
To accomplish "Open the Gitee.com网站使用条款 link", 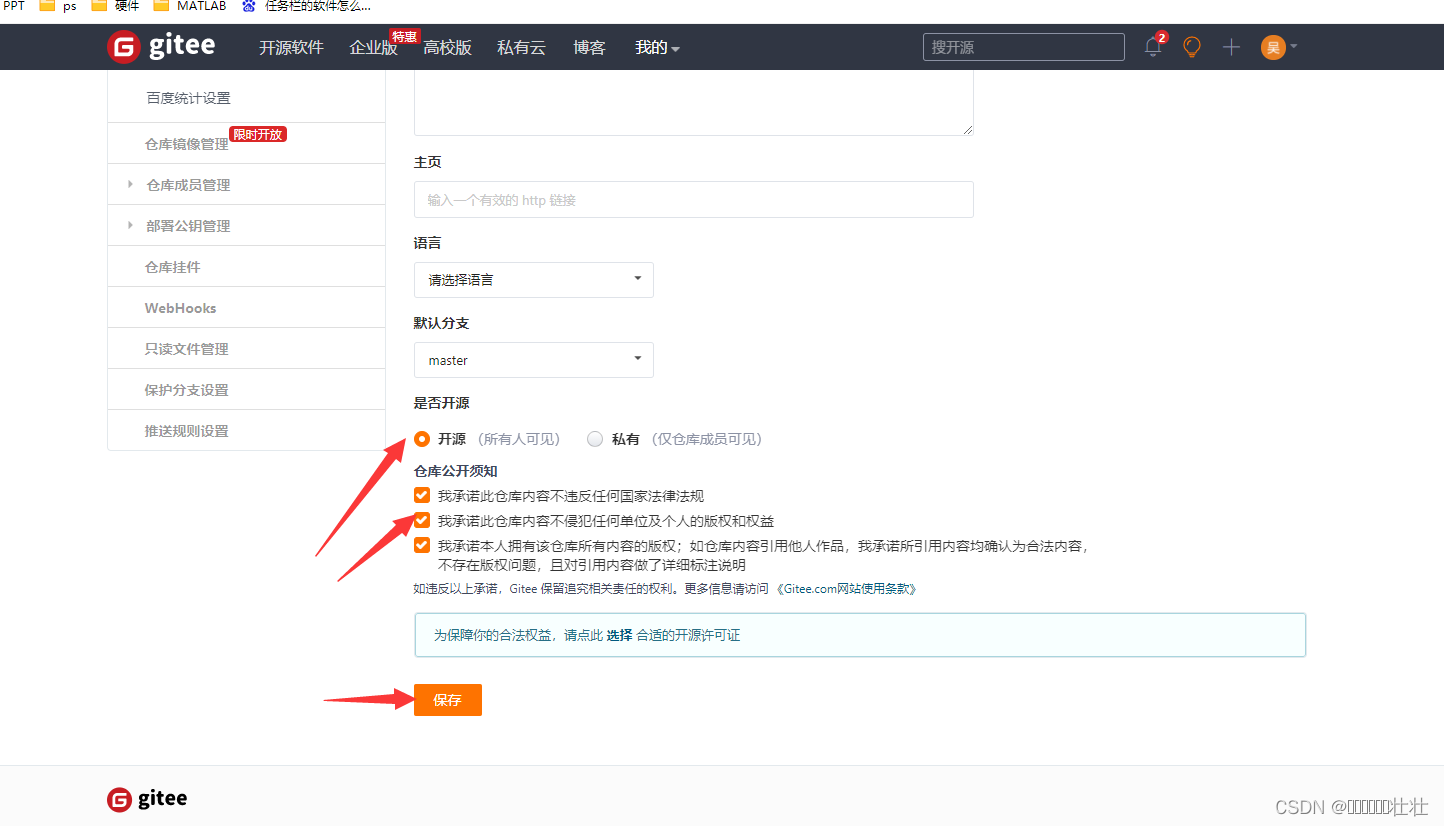I will pyautogui.click(x=846, y=589).
